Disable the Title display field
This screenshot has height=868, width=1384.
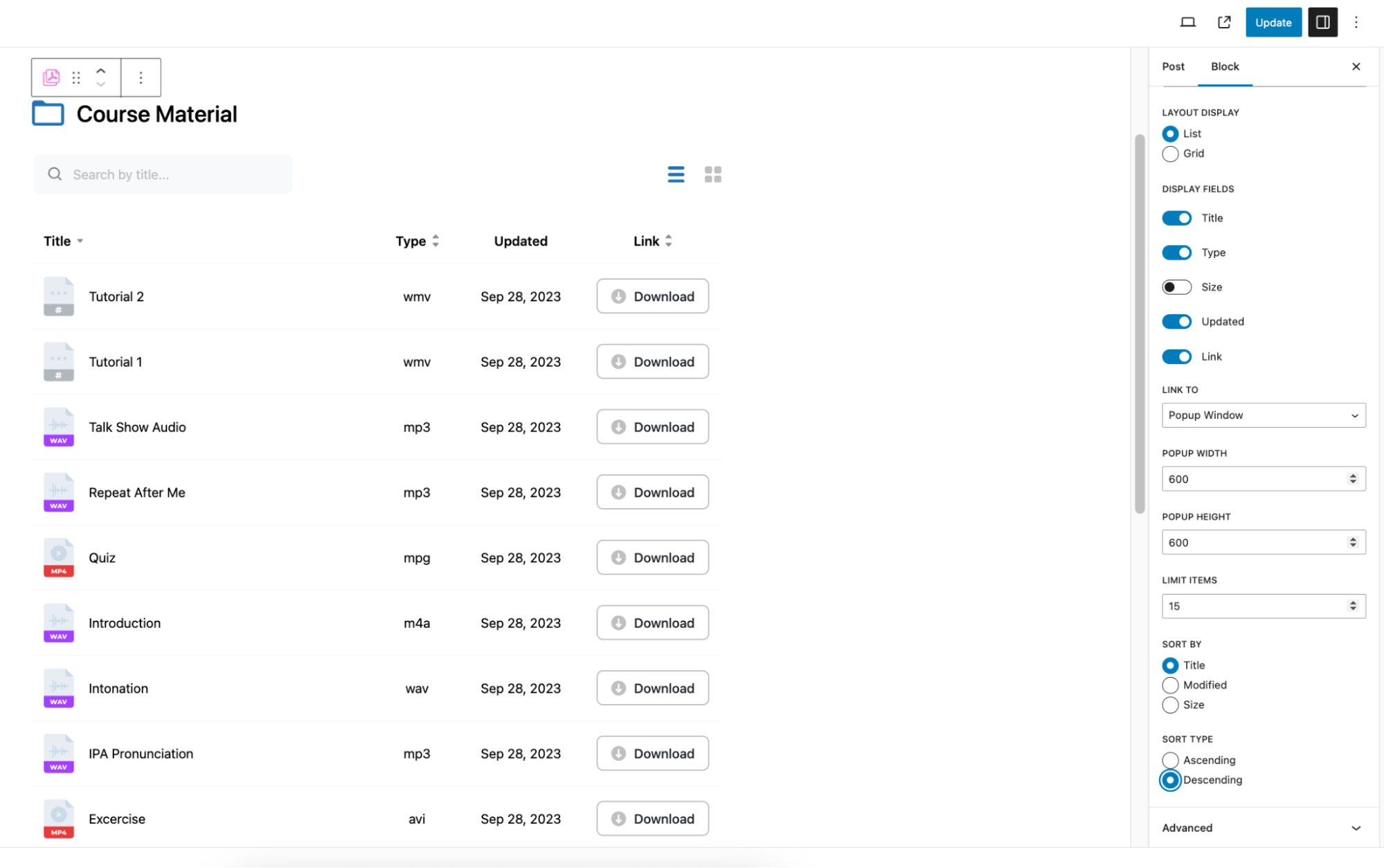1176,217
